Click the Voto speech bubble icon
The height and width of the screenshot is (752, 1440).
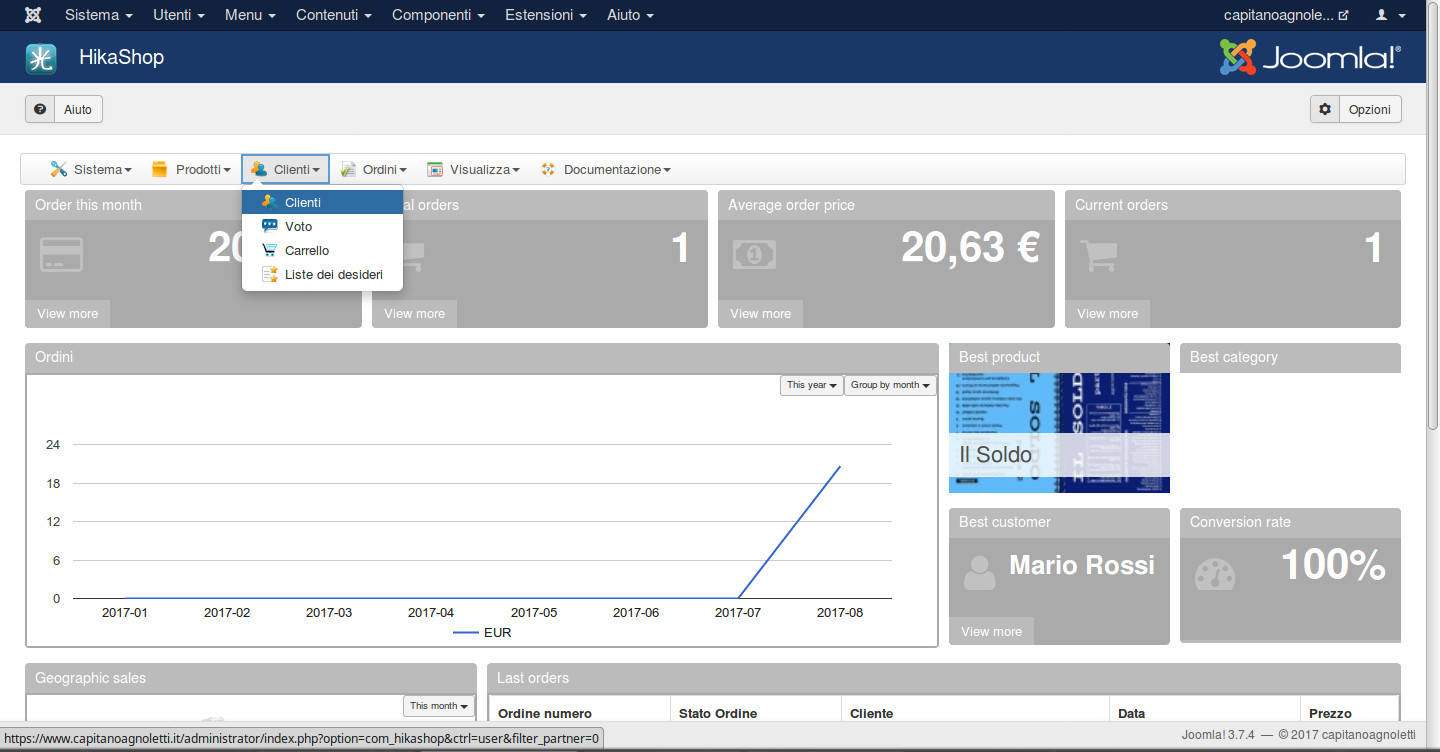coord(270,226)
